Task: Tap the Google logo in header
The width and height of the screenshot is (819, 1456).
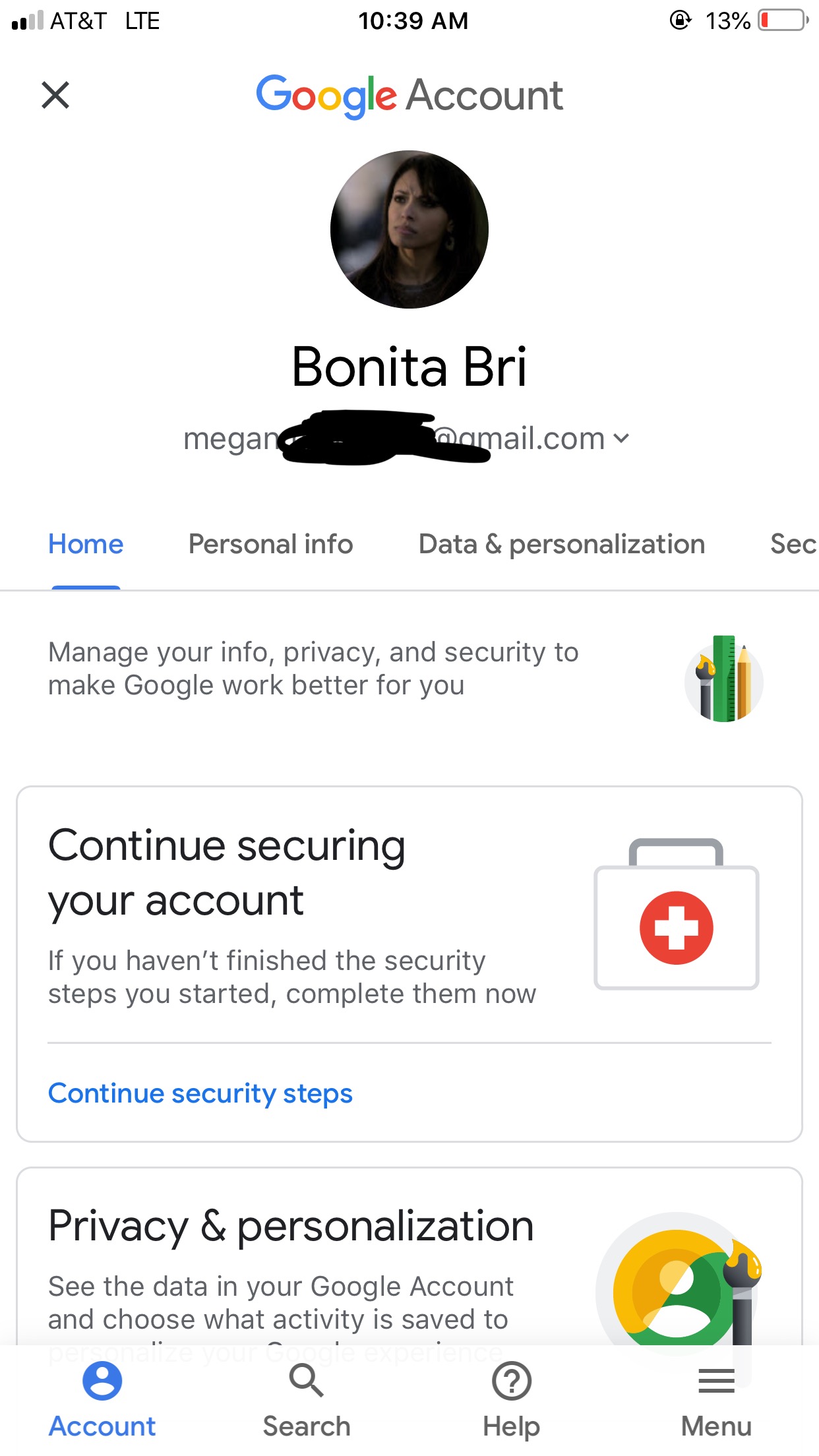Action: click(326, 96)
